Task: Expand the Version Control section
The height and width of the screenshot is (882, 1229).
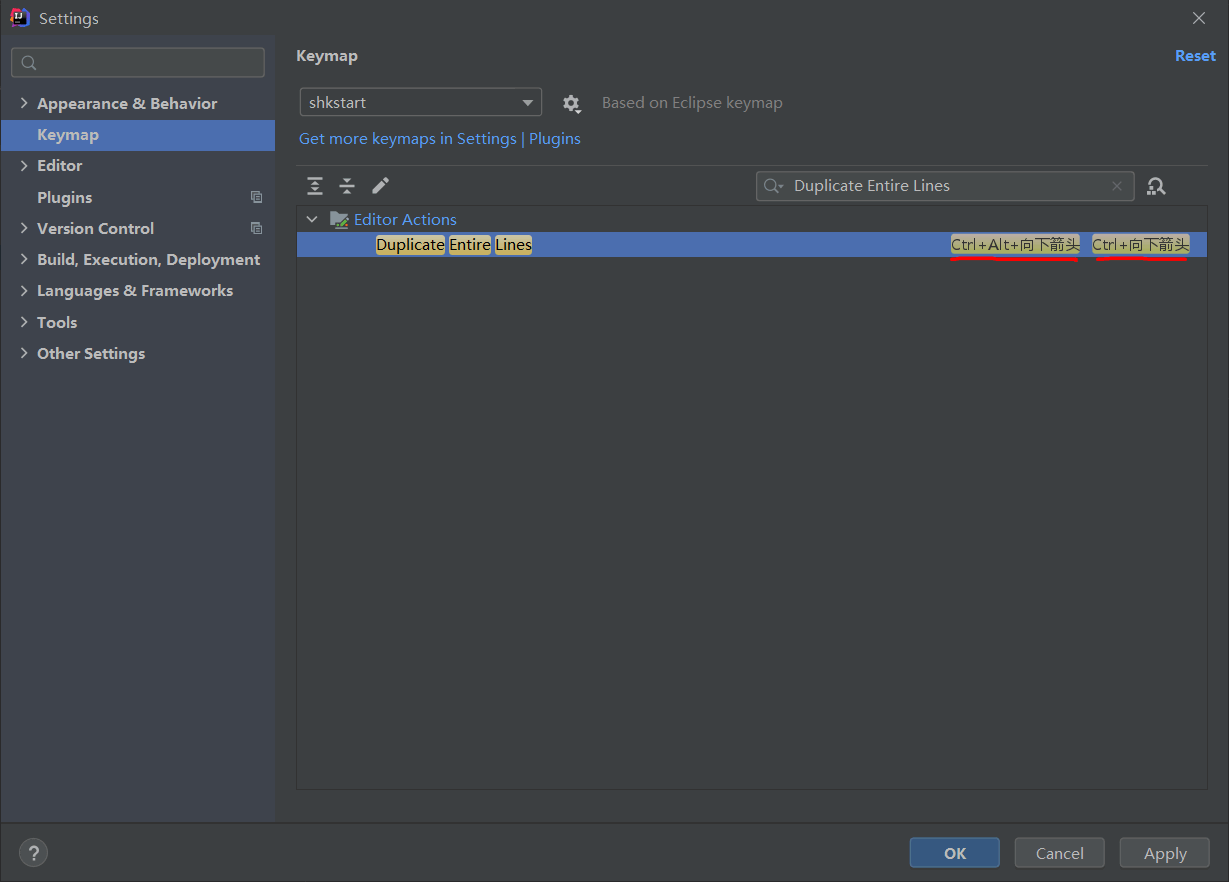Action: [x=24, y=229]
